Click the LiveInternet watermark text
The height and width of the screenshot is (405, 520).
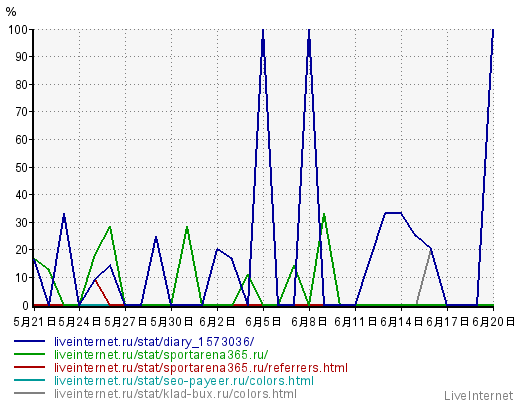[x=479, y=396]
